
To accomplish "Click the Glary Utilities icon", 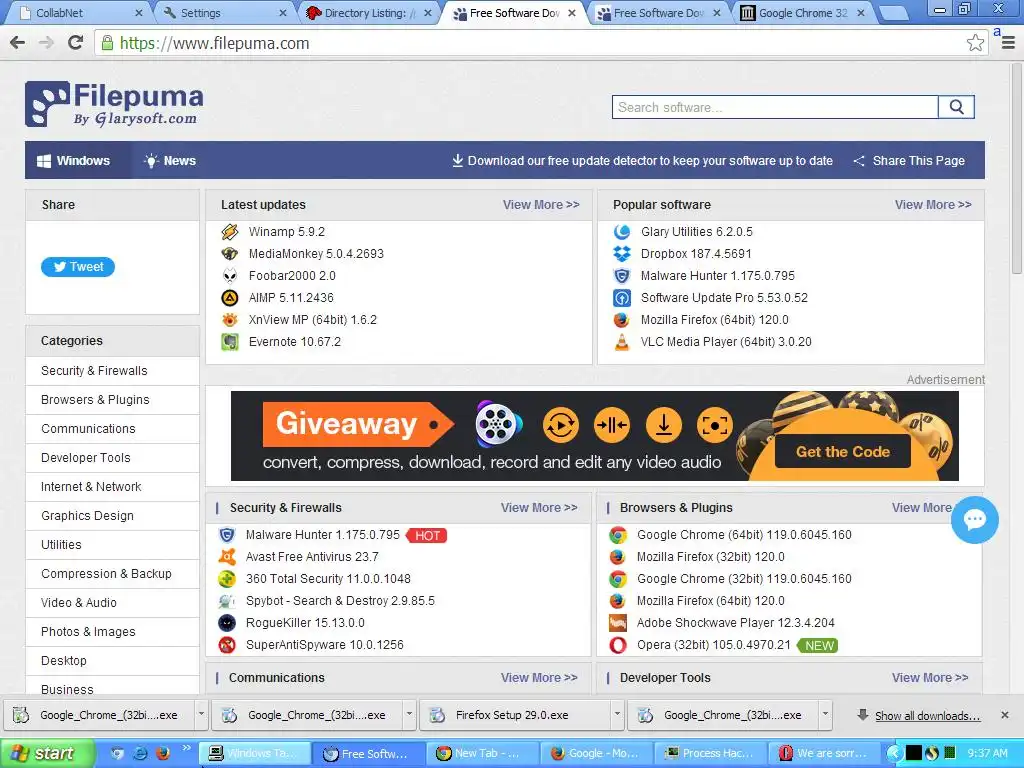I will point(622,232).
